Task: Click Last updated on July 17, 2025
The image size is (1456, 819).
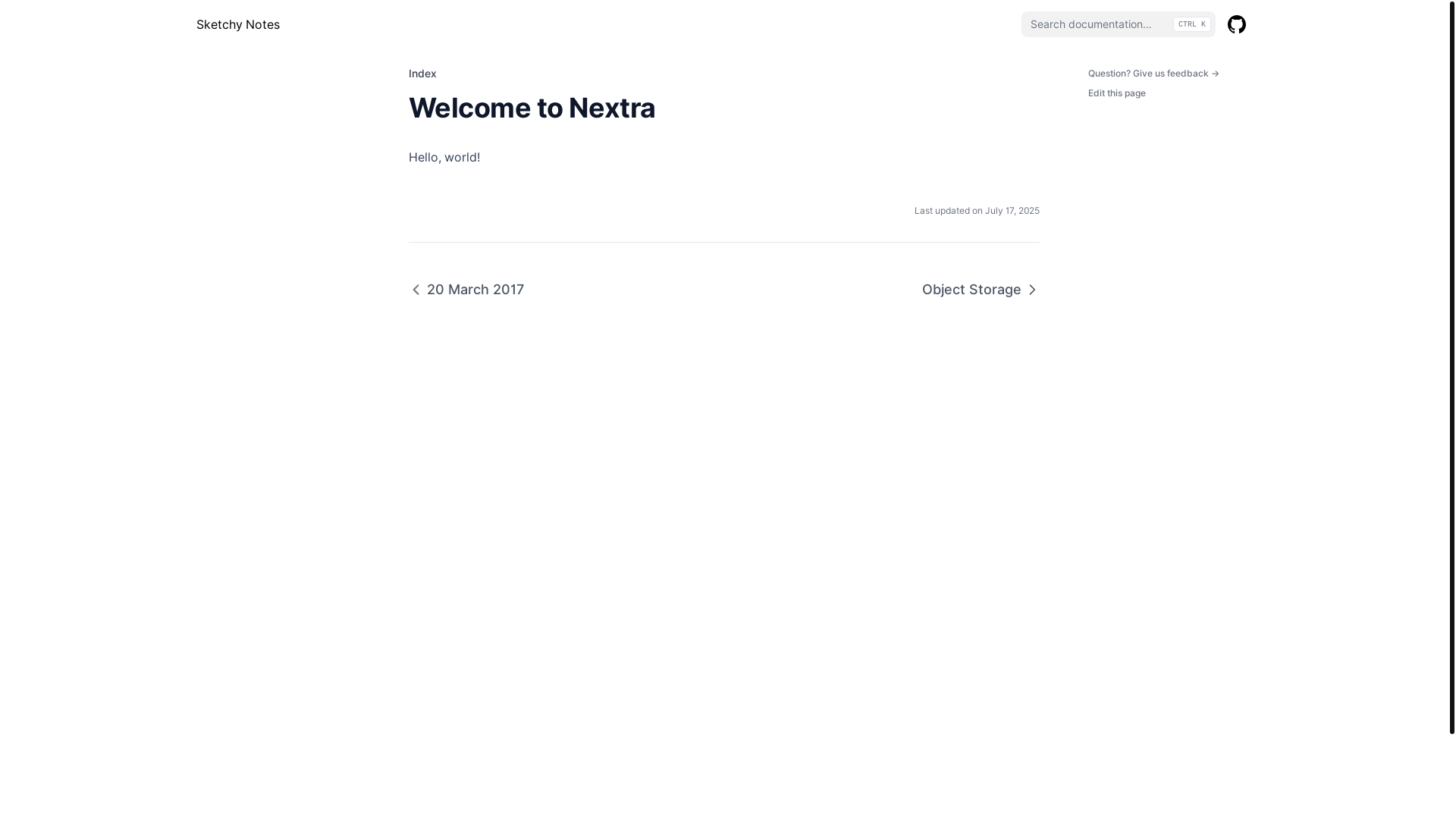Action: click(x=977, y=211)
